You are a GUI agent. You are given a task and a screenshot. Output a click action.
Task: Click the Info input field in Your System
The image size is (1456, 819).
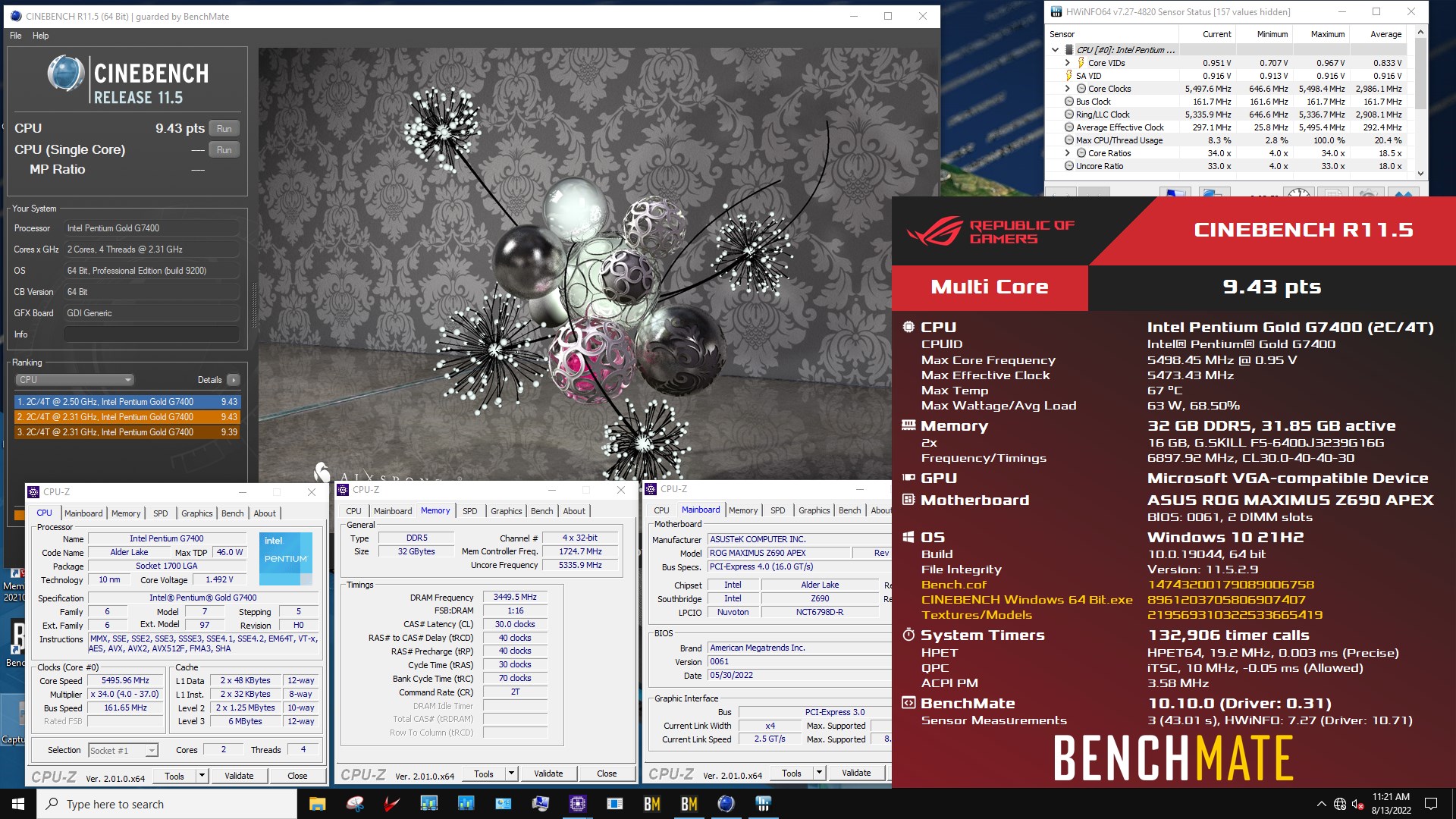(152, 334)
